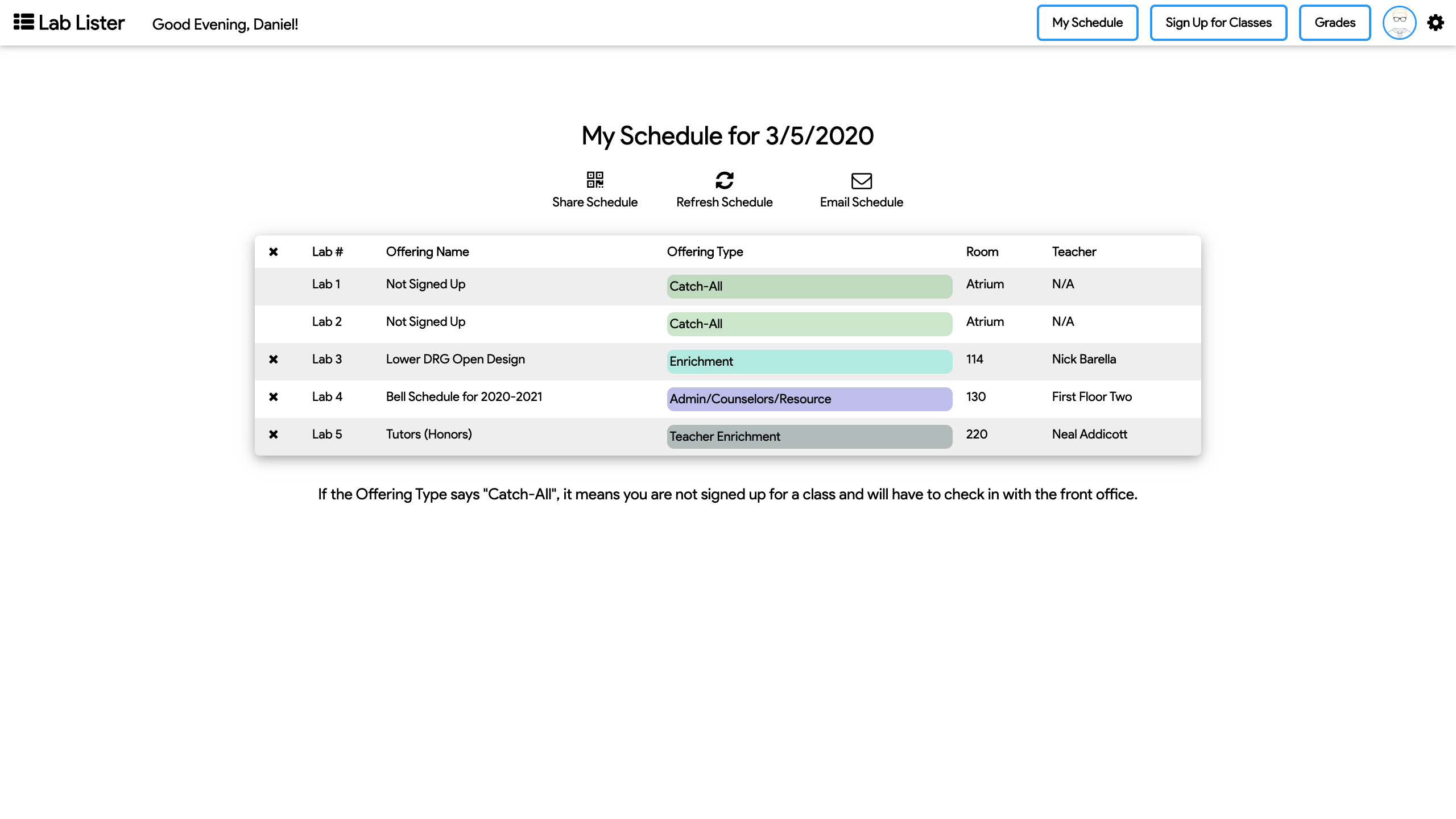Image resolution: width=1456 pixels, height=819 pixels.
Task: Click the Offering Type column header
Action: [x=705, y=252]
